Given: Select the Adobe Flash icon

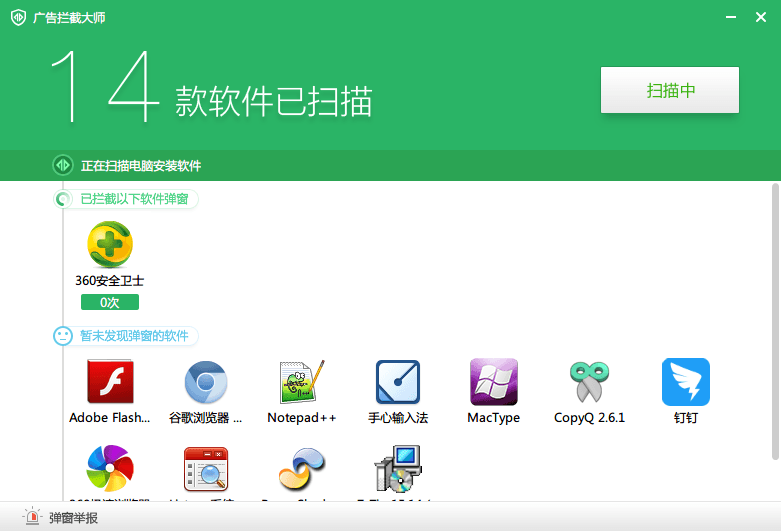Looking at the screenshot, I should coord(110,381).
